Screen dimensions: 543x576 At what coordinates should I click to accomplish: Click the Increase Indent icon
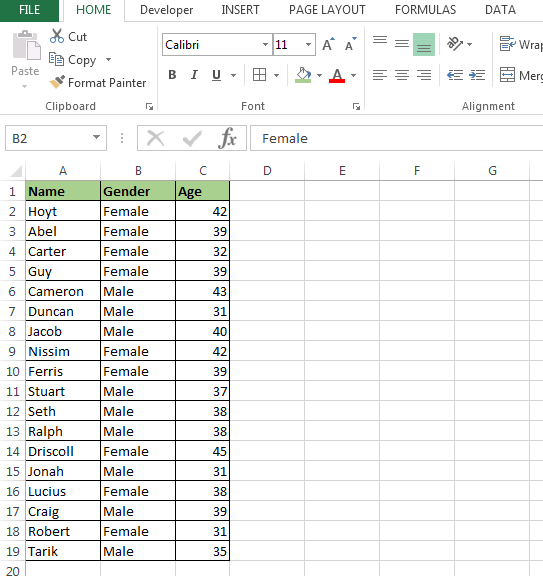[x=477, y=75]
